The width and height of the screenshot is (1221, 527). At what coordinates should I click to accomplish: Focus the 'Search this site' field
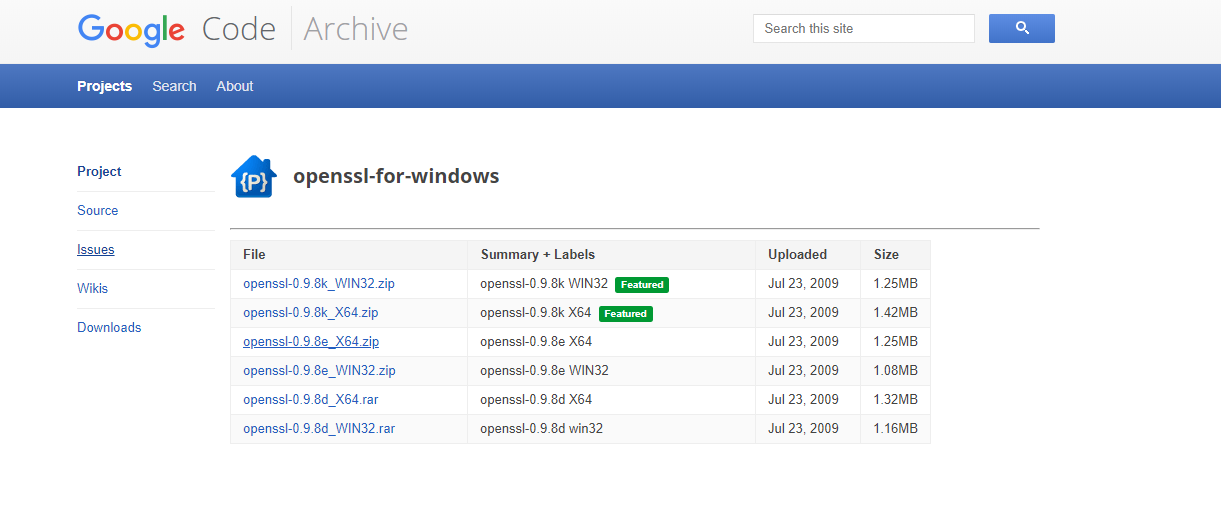[864, 28]
